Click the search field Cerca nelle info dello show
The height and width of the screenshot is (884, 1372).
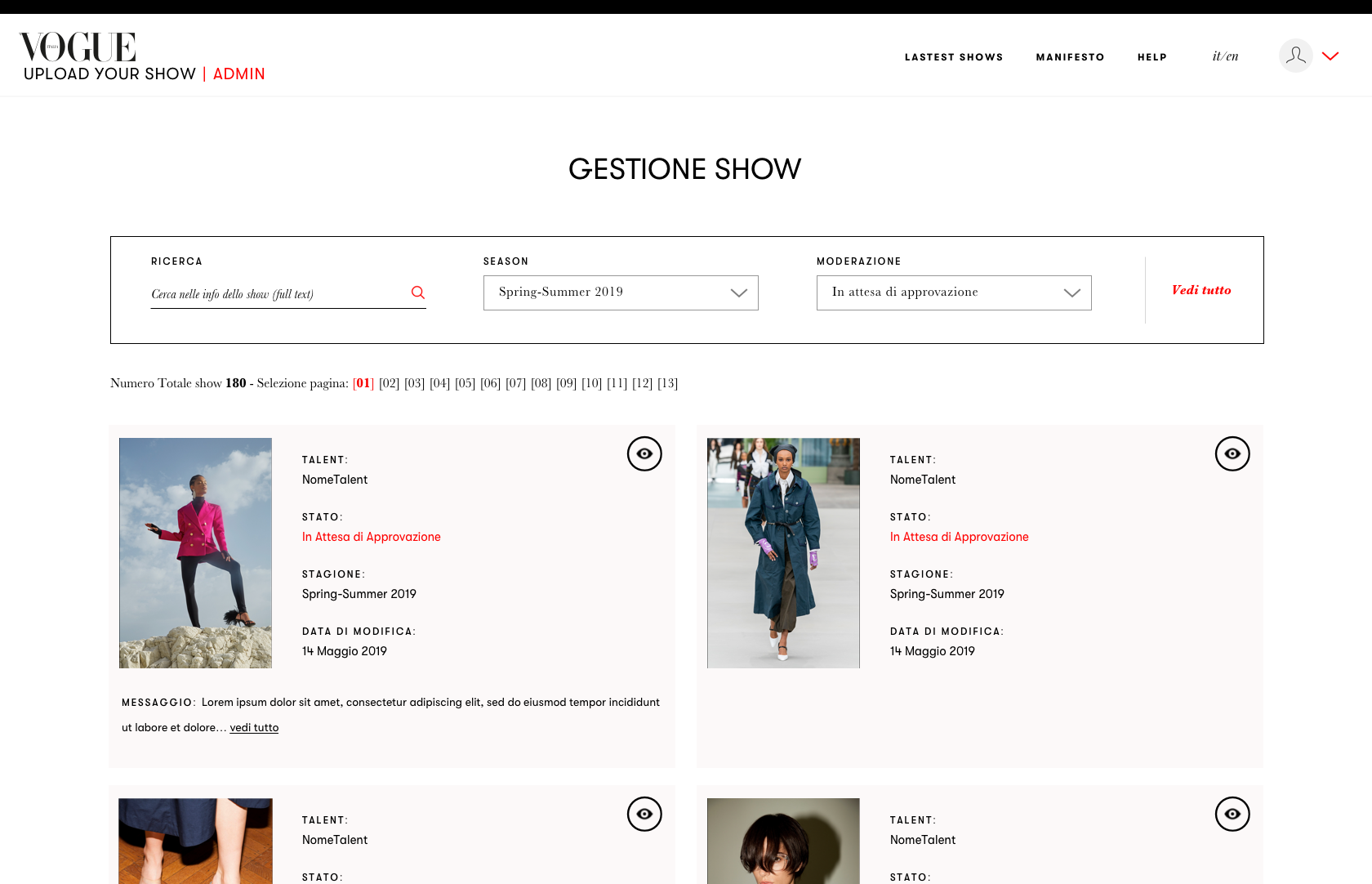(278, 294)
